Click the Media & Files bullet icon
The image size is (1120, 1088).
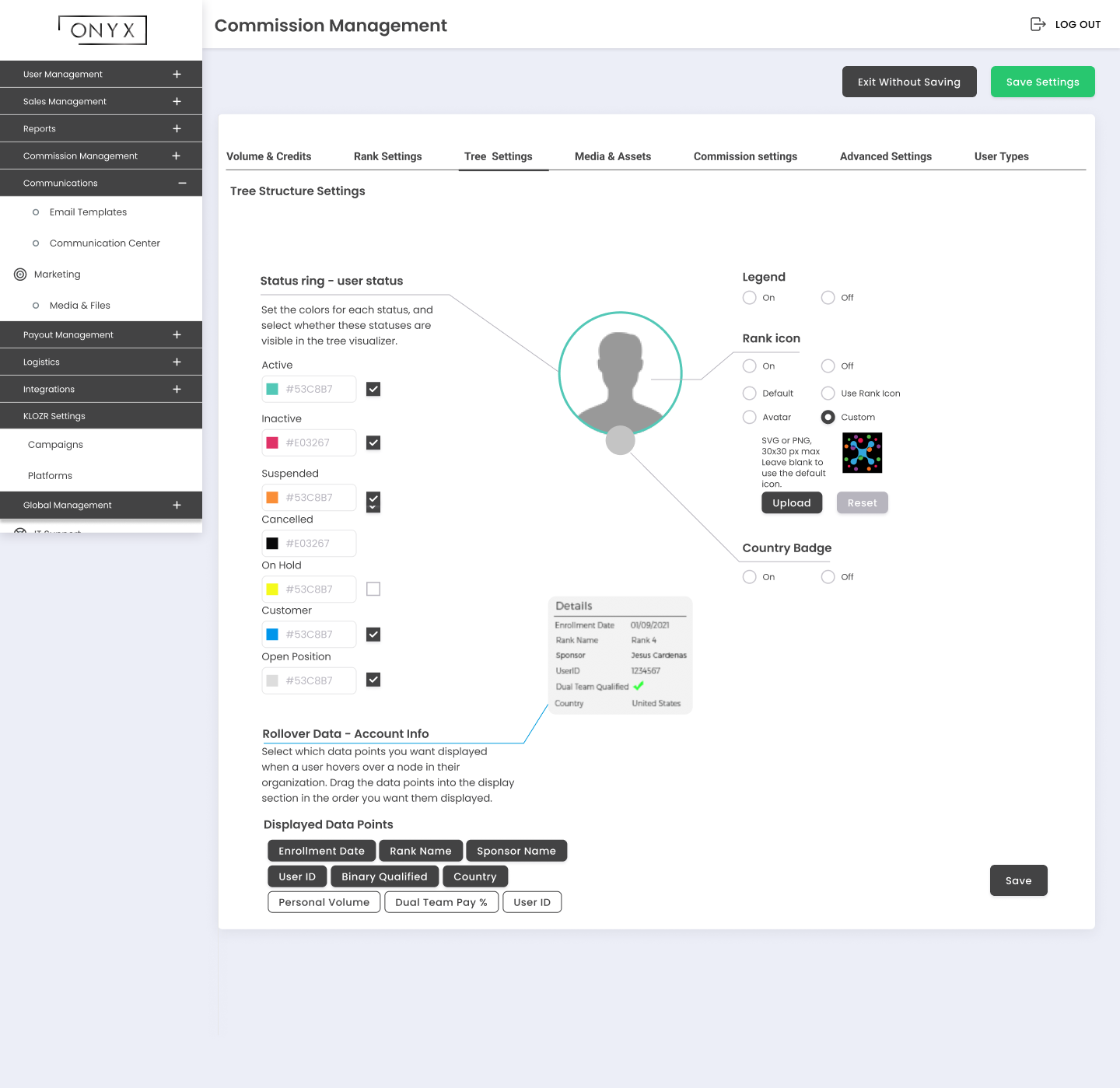(36, 306)
